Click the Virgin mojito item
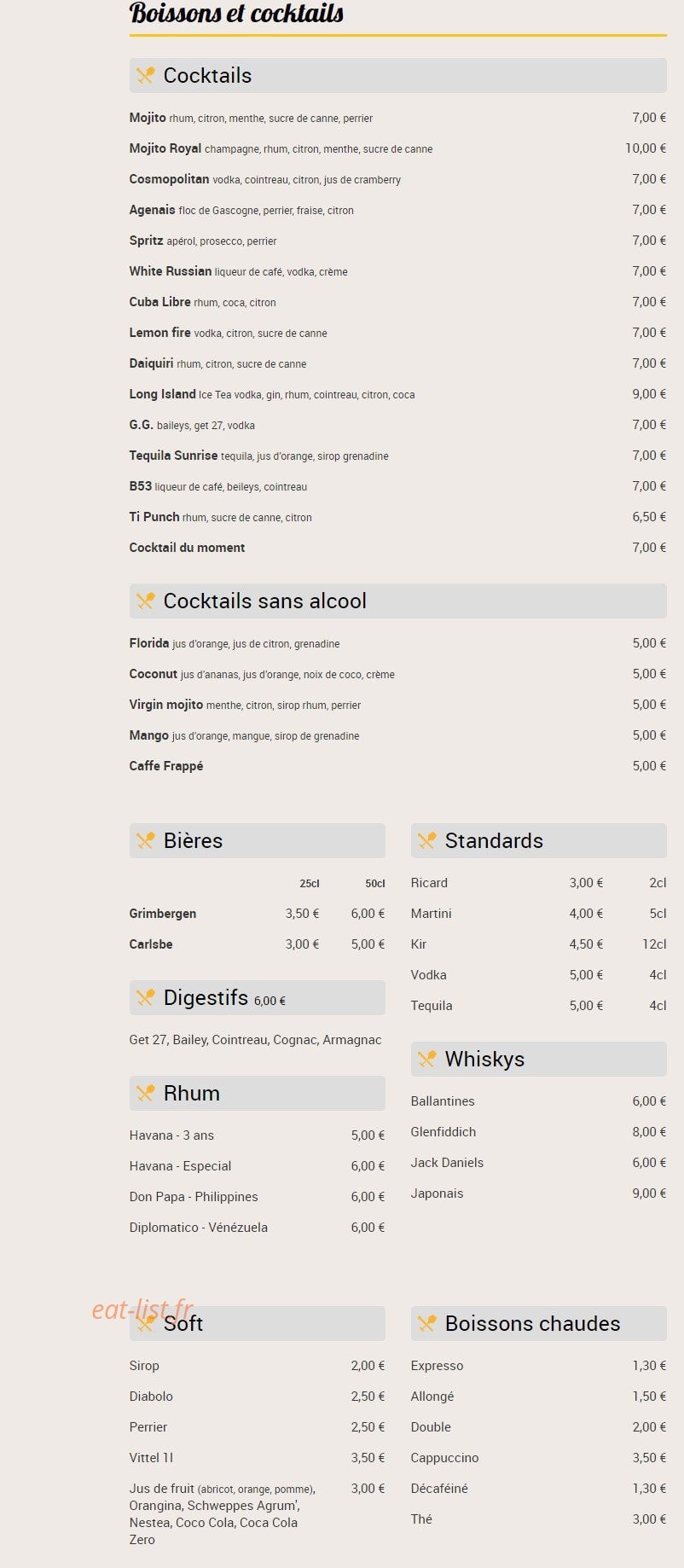The image size is (684, 1568). [166, 705]
